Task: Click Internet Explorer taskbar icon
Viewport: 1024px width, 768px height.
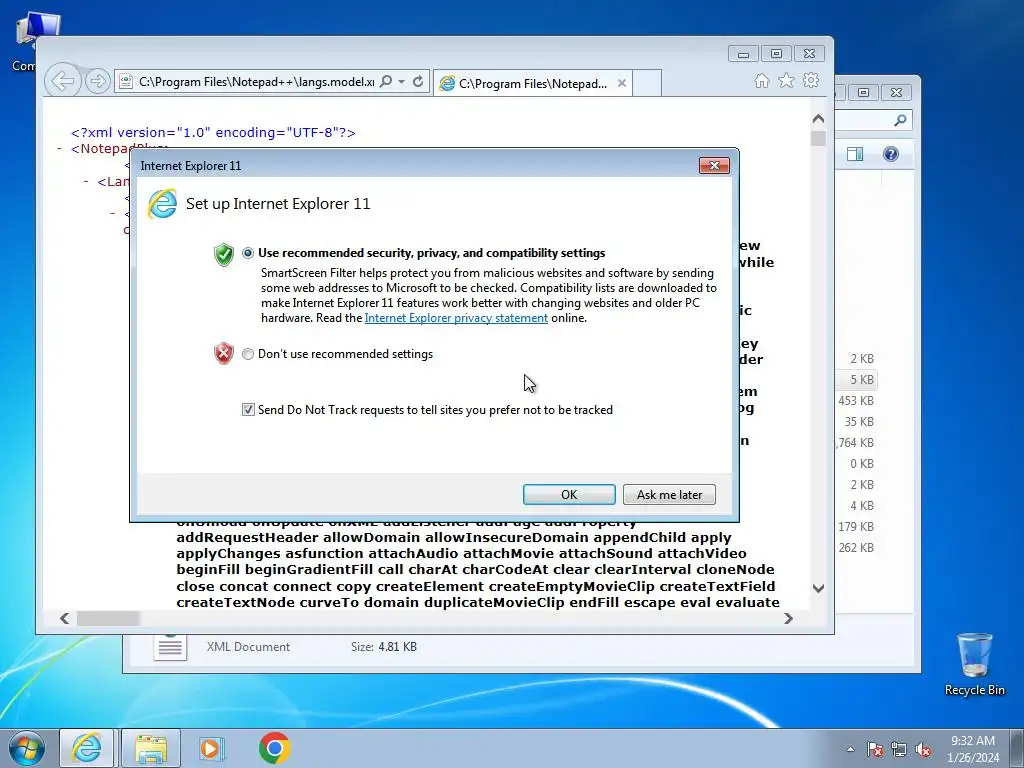Action: (87, 748)
